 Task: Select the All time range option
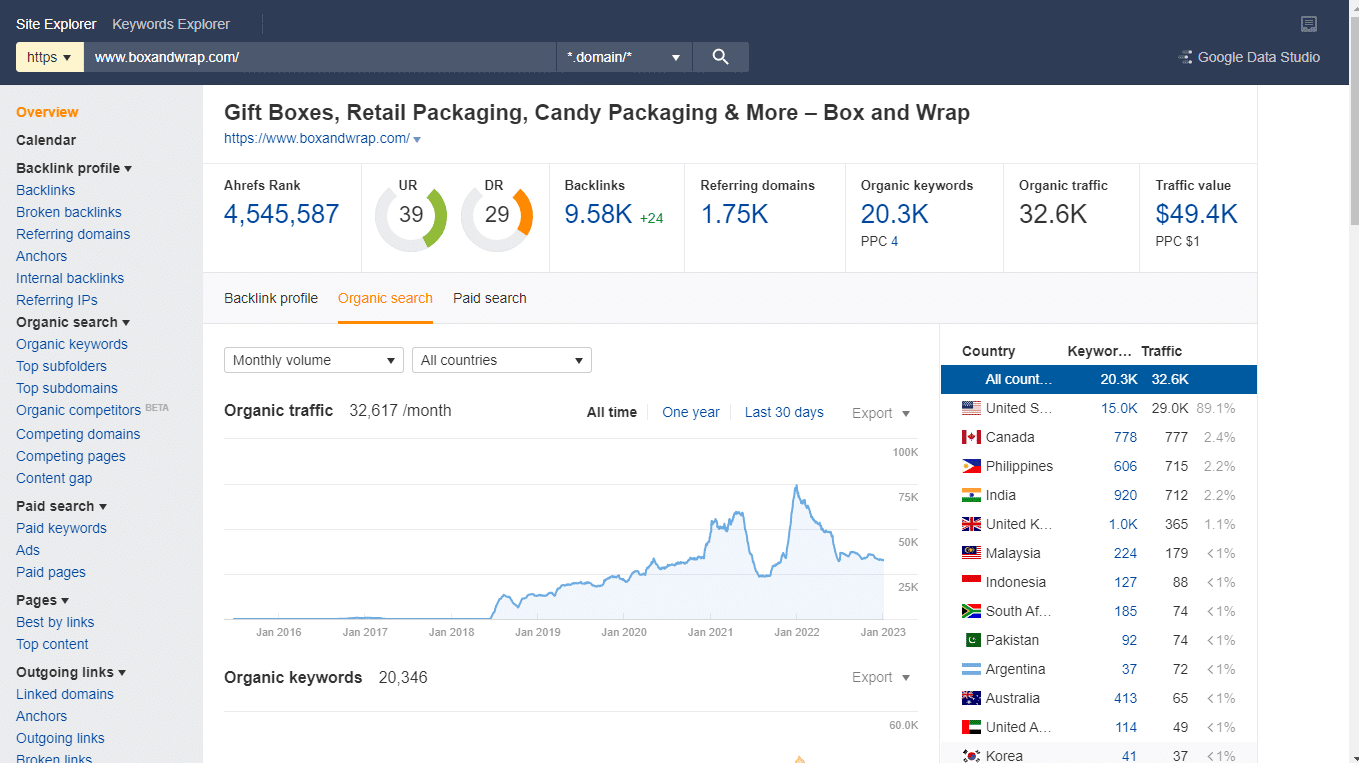611,412
